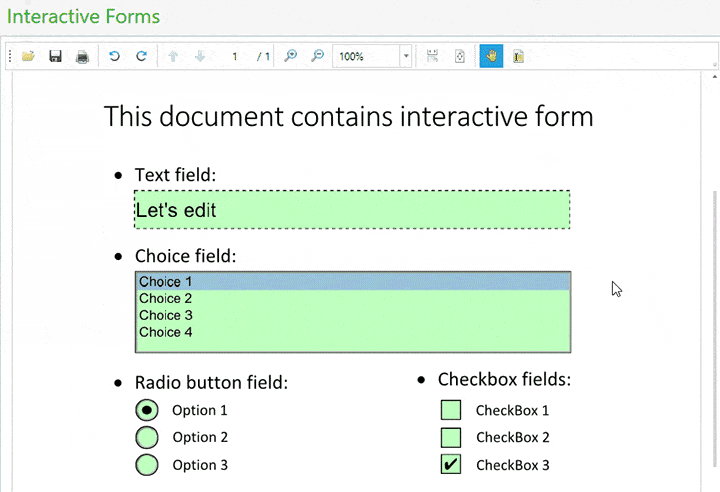Check the CheckBox 1 box
Image resolution: width=720 pixels, height=492 pixels.
pyautogui.click(x=451, y=410)
